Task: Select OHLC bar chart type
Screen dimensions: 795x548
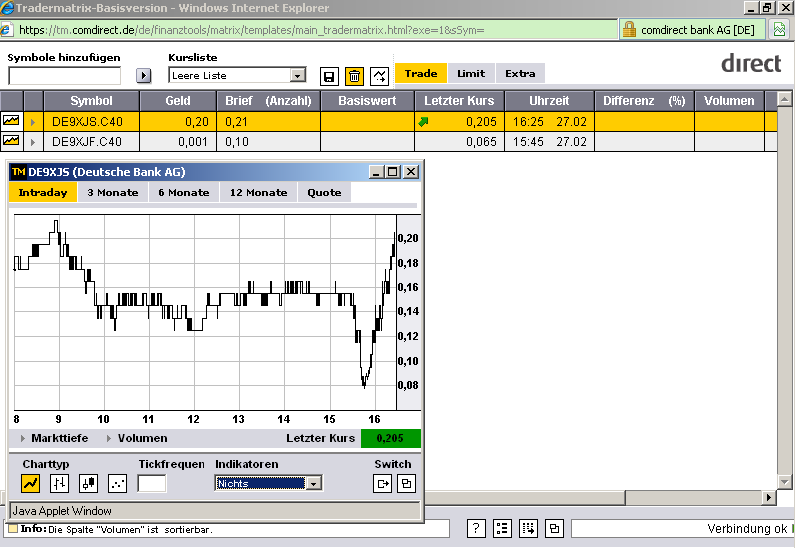Action: coord(59,483)
